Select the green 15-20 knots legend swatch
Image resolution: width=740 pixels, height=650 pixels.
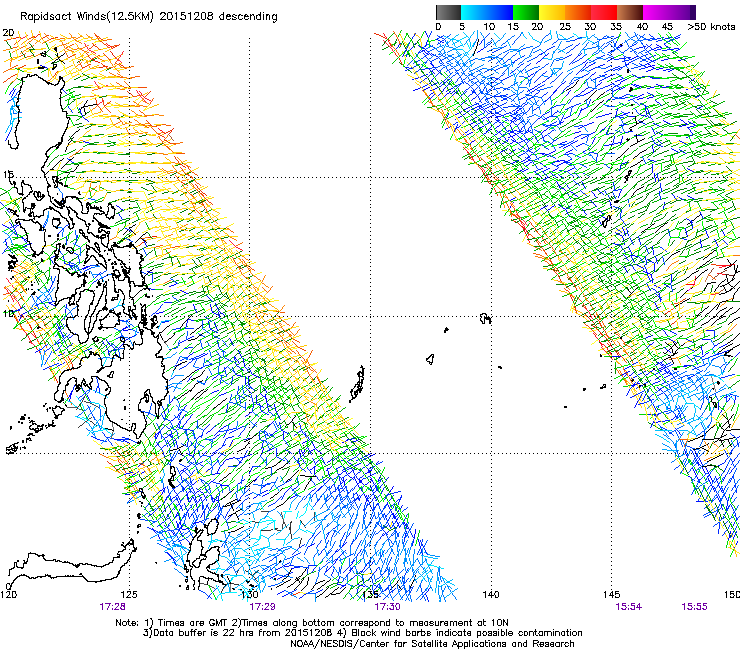[526, 12]
